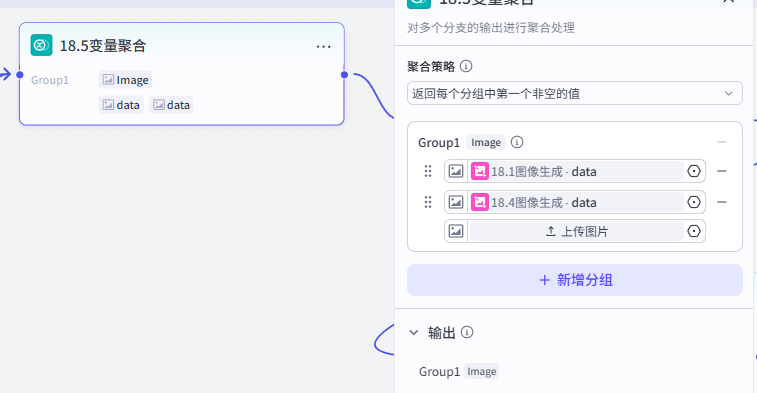The width and height of the screenshot is (757, 393).
Task: Click the 新增分组 add group button
Action: tap(575, 280)
